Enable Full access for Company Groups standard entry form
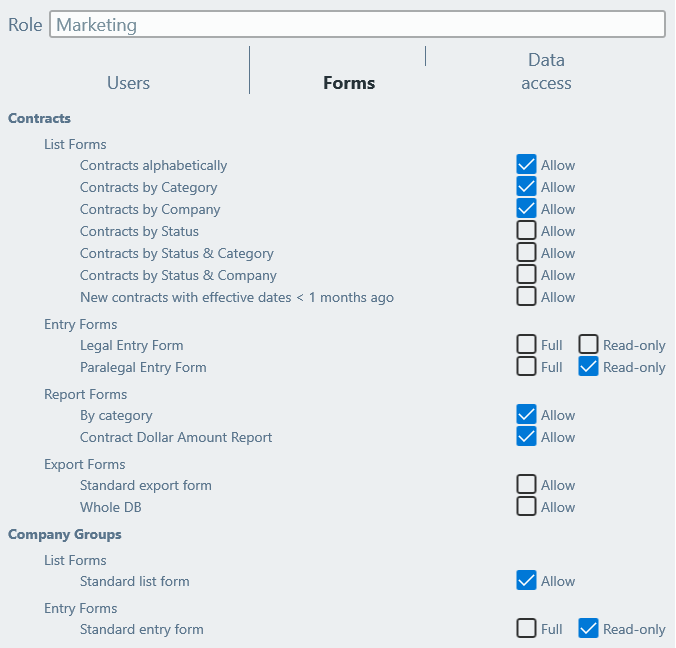Viewport: 676px width, 648px height. click(527, 629)
